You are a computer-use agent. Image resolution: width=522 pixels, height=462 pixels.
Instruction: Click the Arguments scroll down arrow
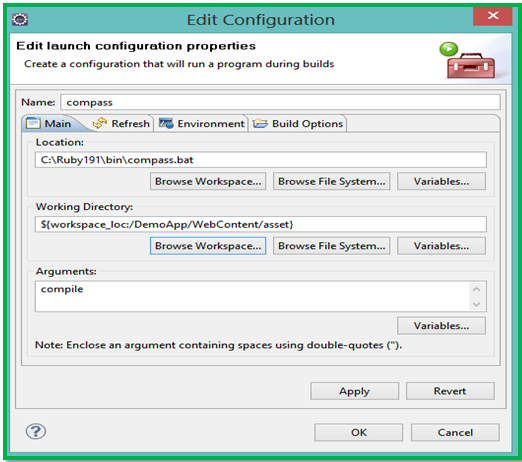pyautogui.click(x=477, y=304)
